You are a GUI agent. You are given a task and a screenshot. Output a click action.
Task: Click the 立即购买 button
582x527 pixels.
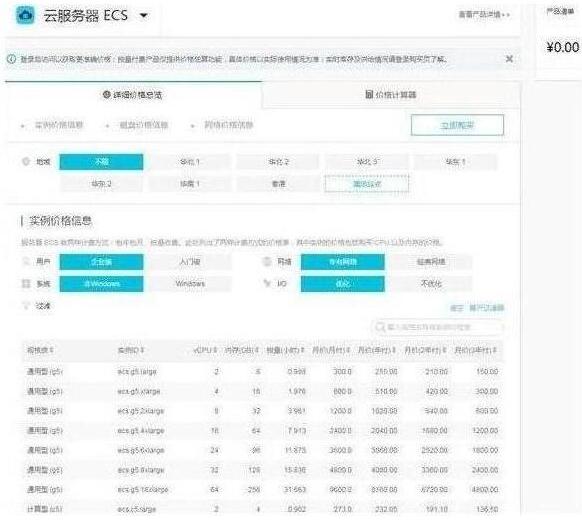pos(457,125)
